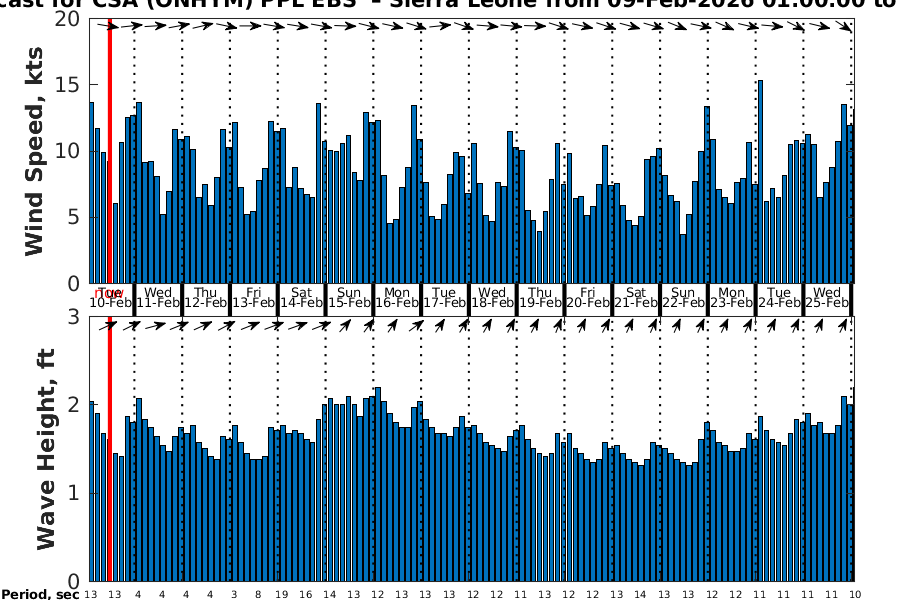Click the 20 tick on wind speed axis

(x=66, y=19)
